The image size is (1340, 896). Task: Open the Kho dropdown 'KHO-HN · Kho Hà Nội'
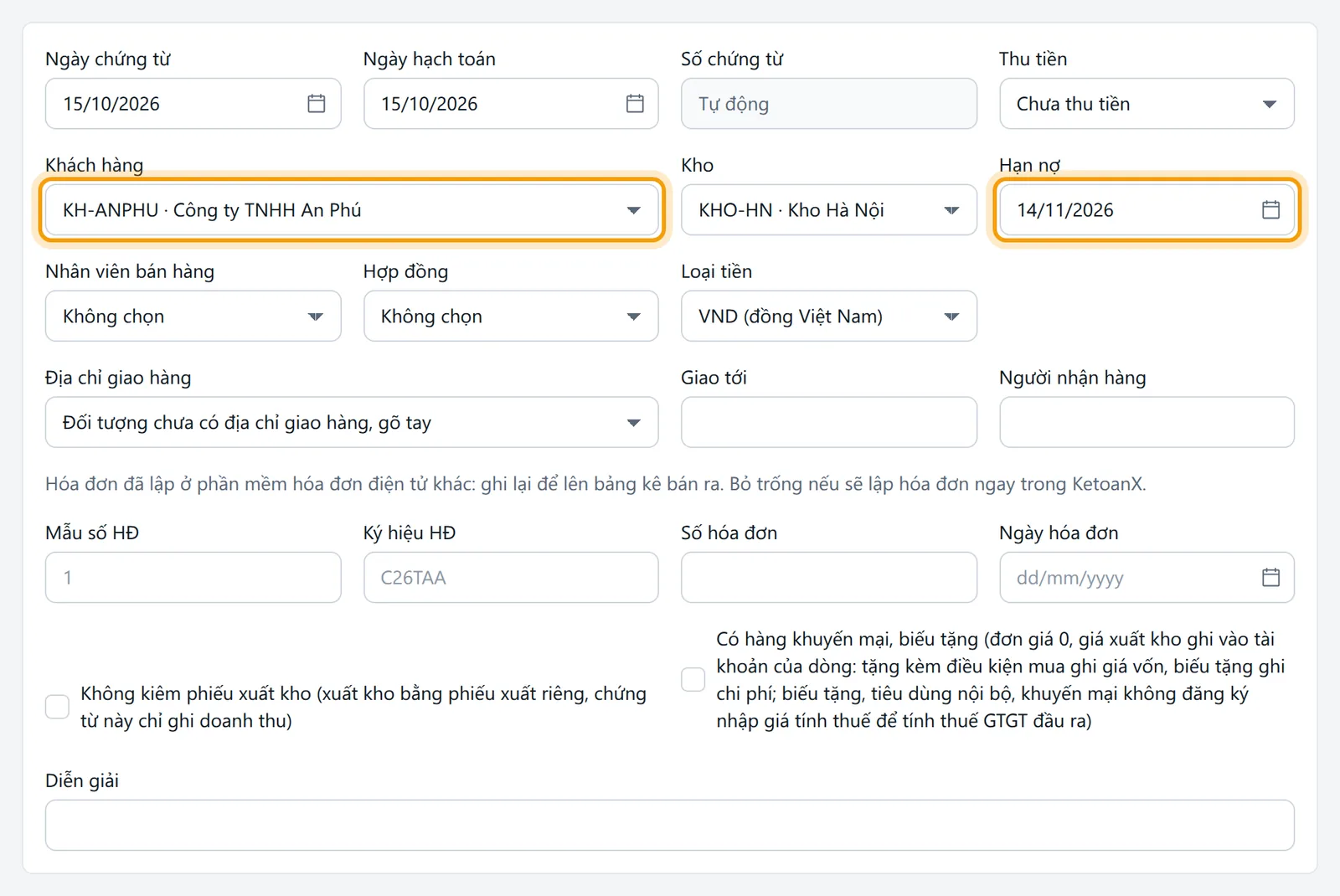[x=829, y=209]
